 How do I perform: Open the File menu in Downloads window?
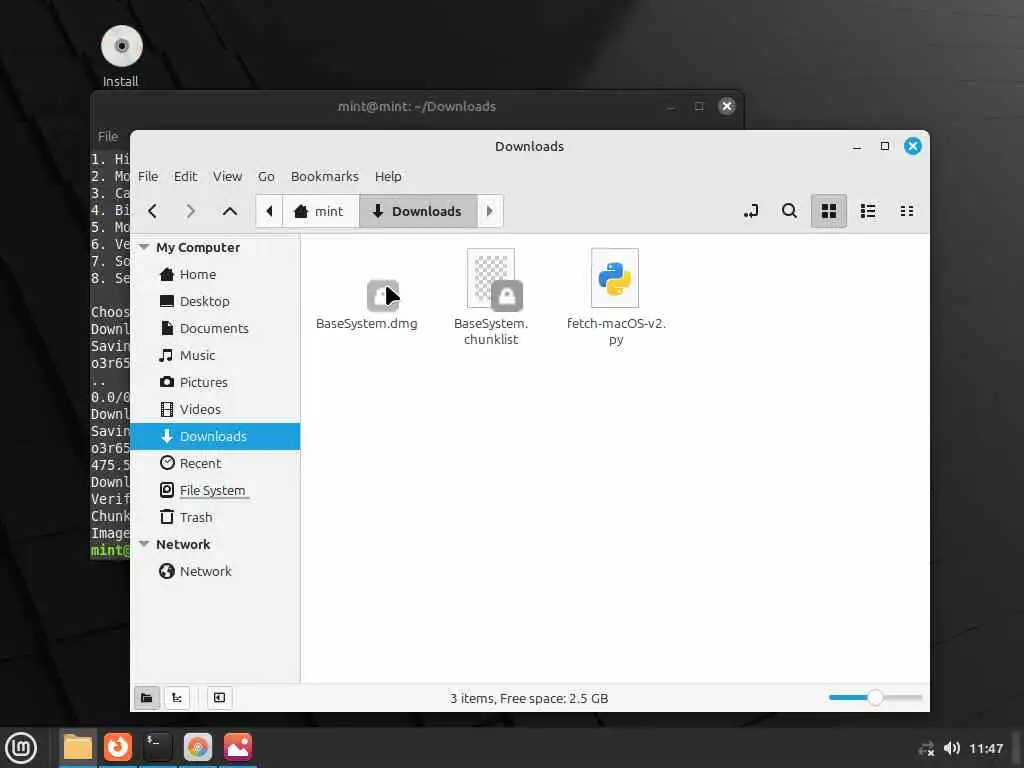pos(148,176)
